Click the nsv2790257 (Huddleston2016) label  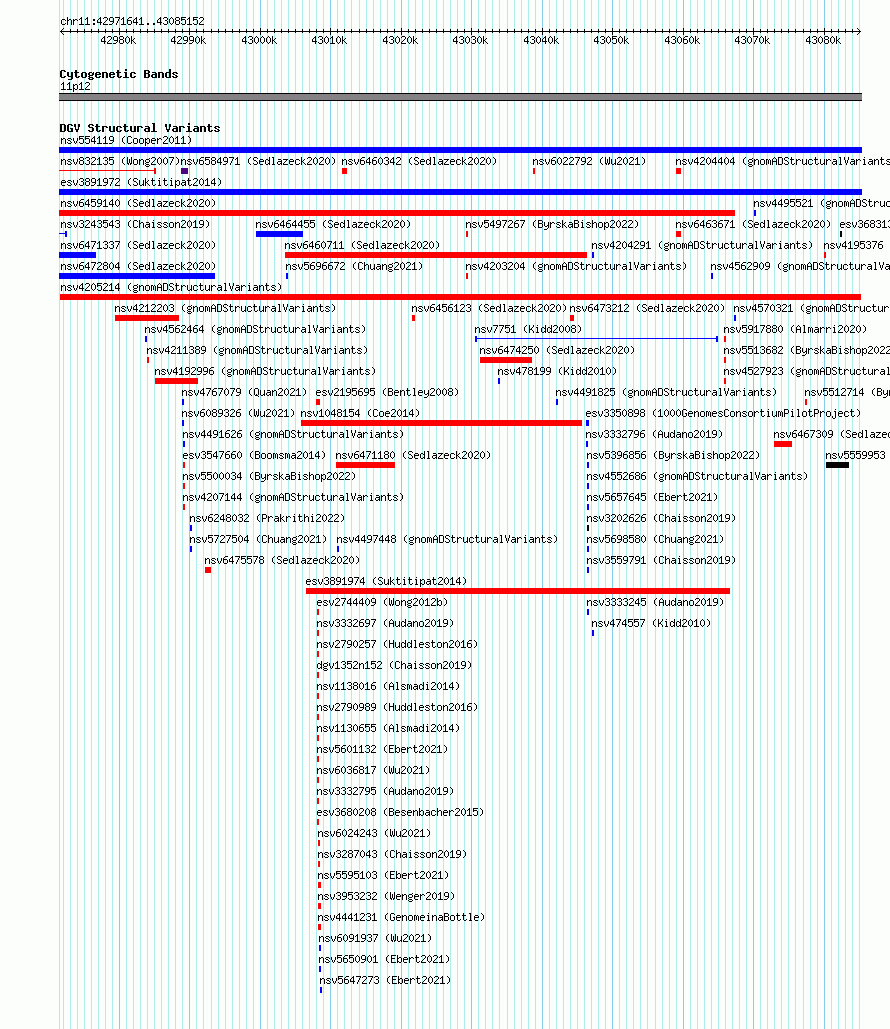[x=397, y=644]
